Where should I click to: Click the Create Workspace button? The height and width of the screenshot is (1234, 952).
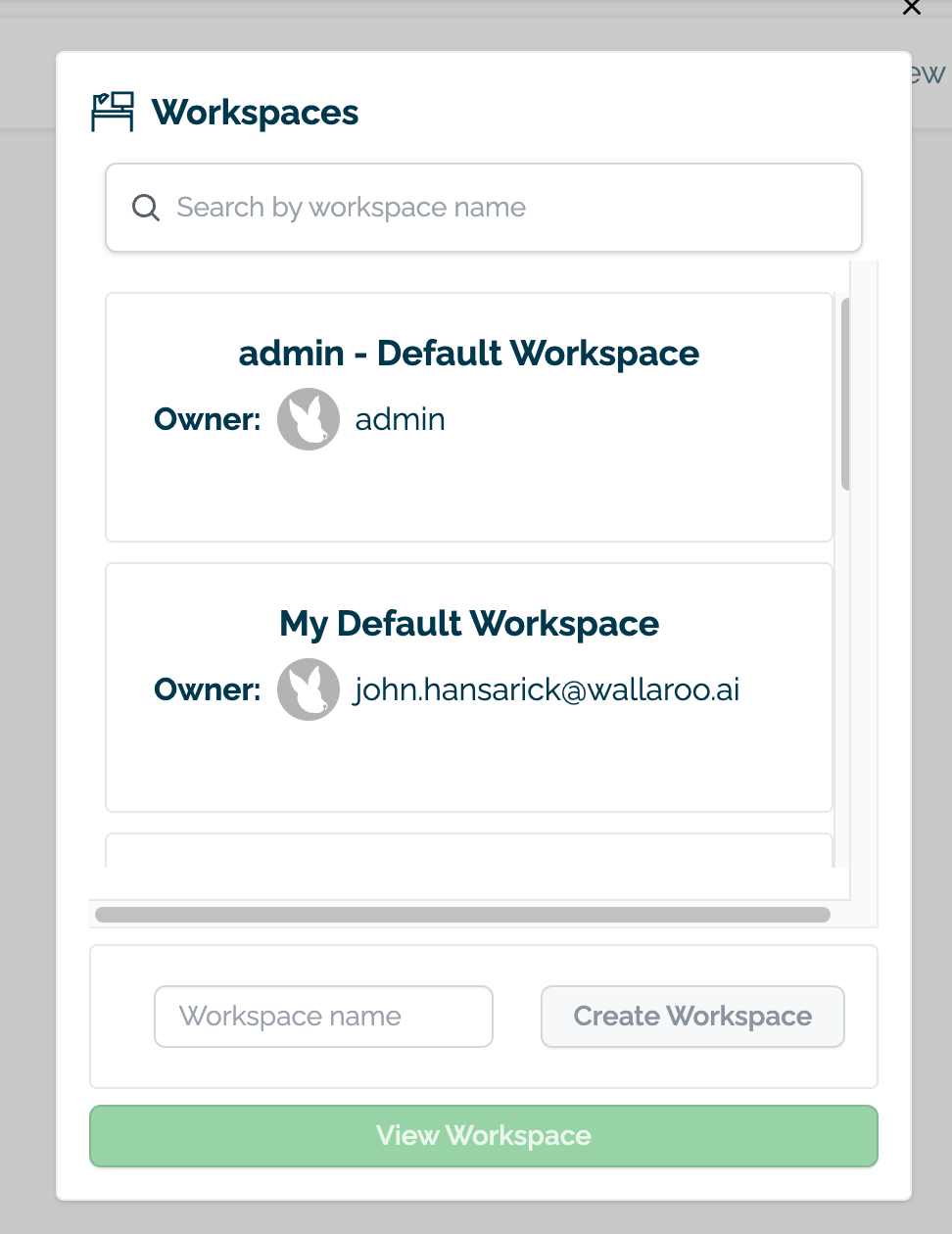pos(691,1016)
